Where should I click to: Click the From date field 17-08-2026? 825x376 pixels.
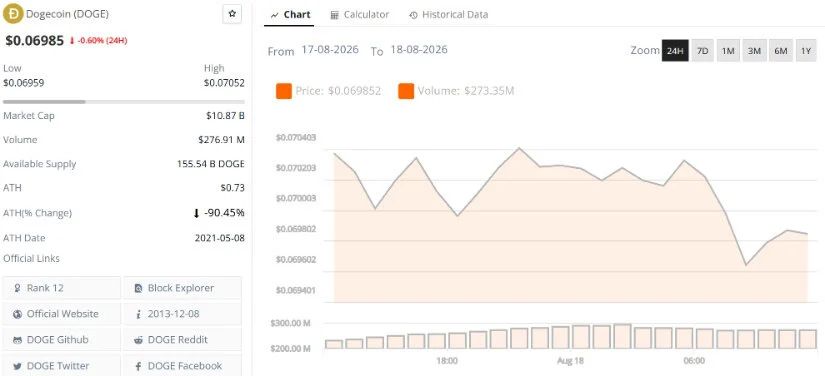[x=330, y=50]
